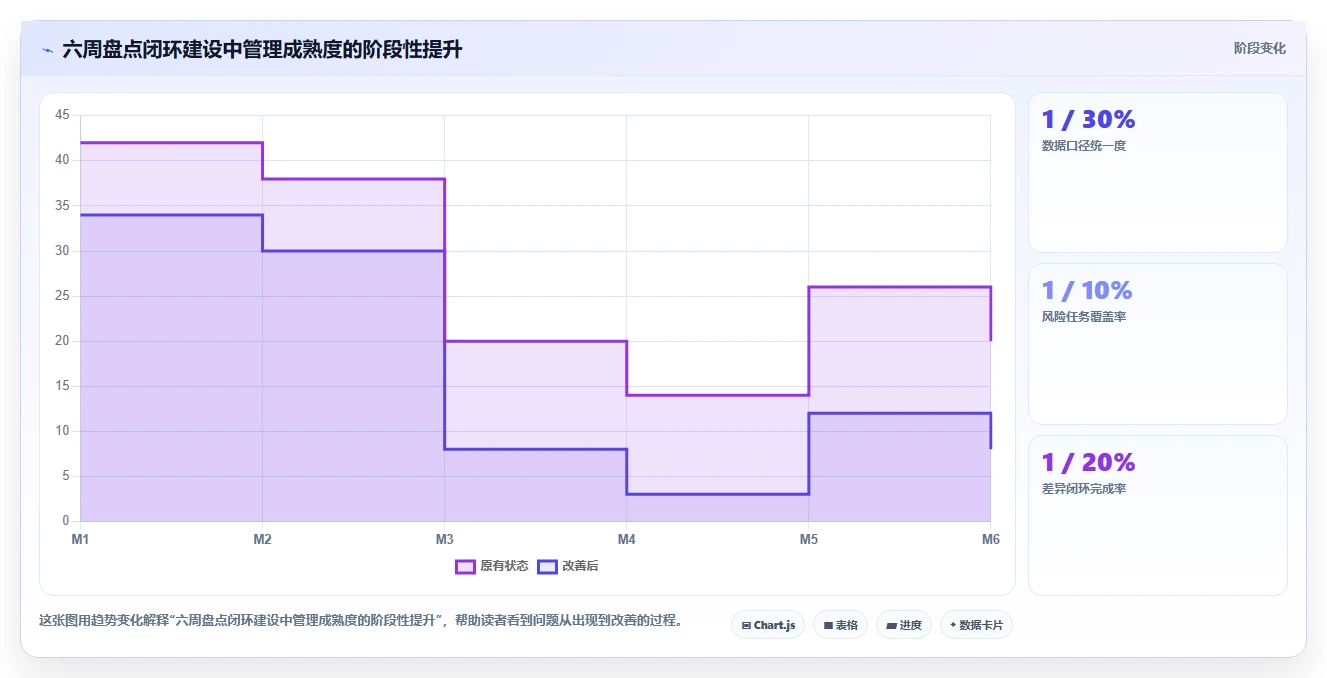Click the 表格 tag
The width and height of the screenshot is (1327, 678).
click(840, 625)
